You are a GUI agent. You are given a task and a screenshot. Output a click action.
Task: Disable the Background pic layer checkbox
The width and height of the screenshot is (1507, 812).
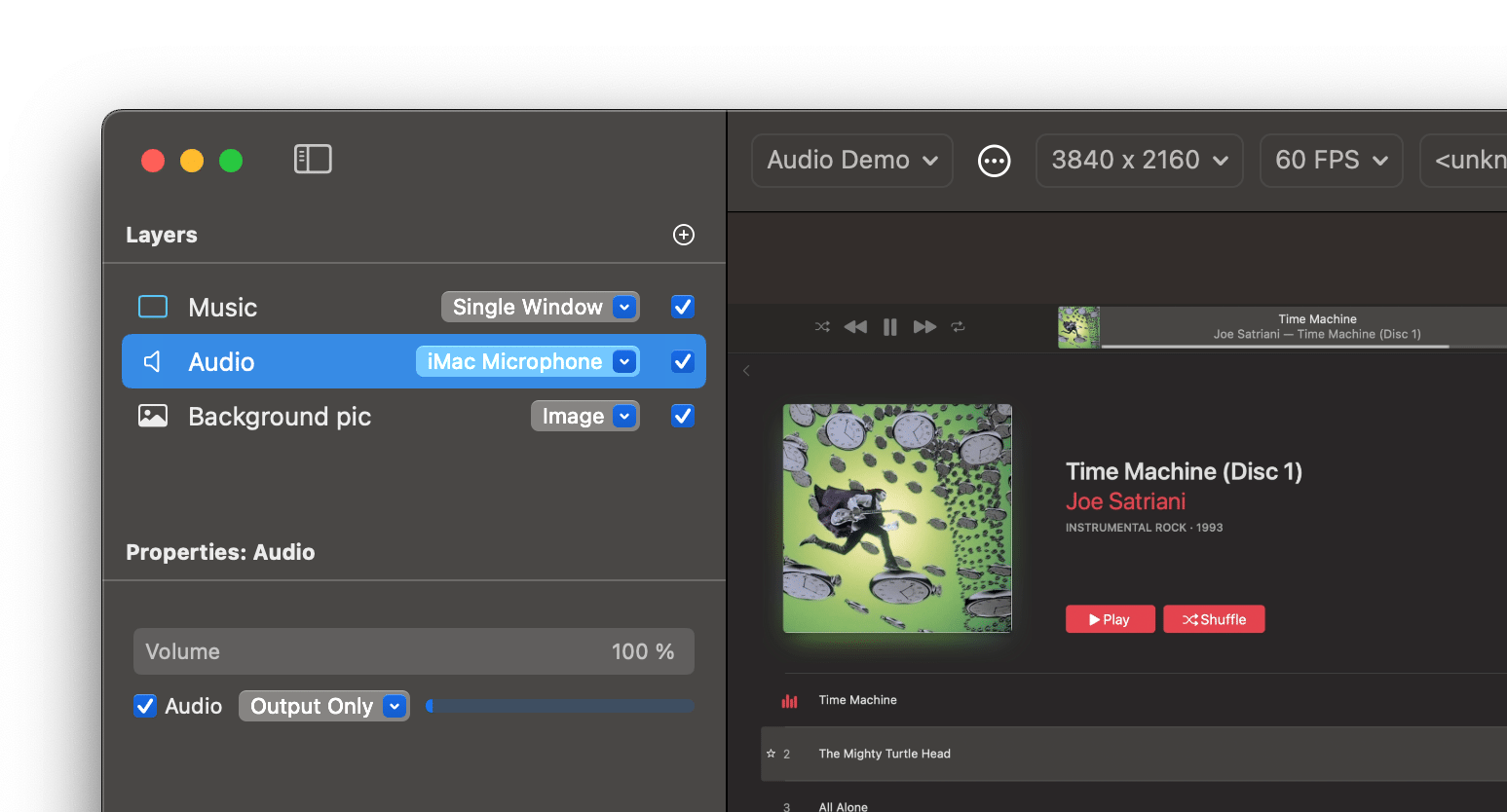coord(683,416)
